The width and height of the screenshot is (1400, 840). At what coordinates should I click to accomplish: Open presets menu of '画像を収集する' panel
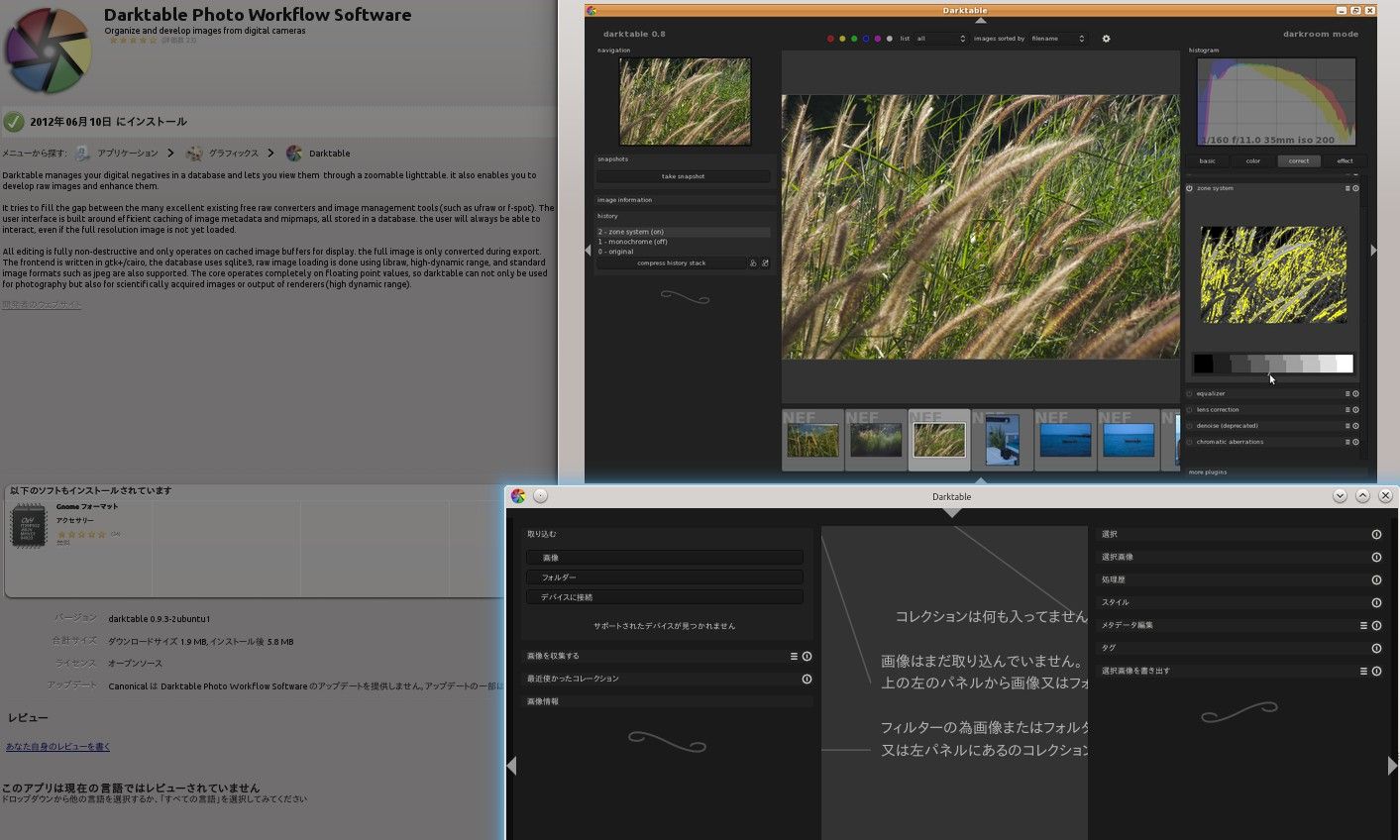(794, 656)
